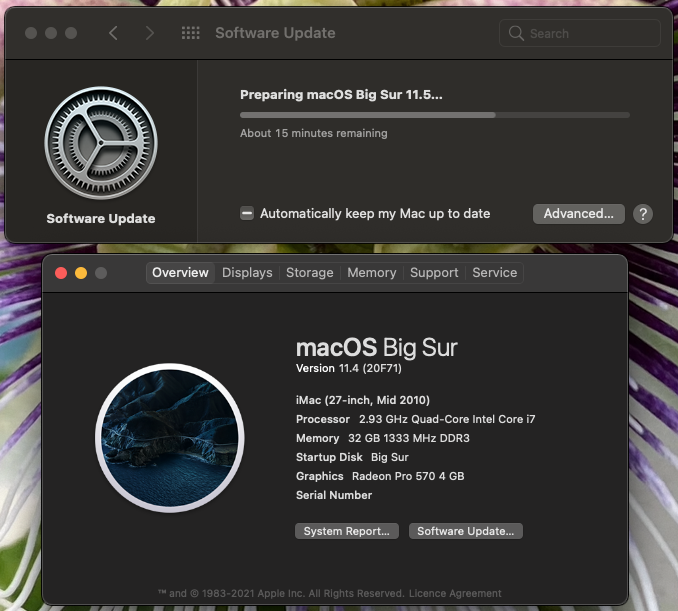Image resolution: width=678 pixels, height=611 pixels.
Task: Click the large Software Update gear icon
Action: 101,143
